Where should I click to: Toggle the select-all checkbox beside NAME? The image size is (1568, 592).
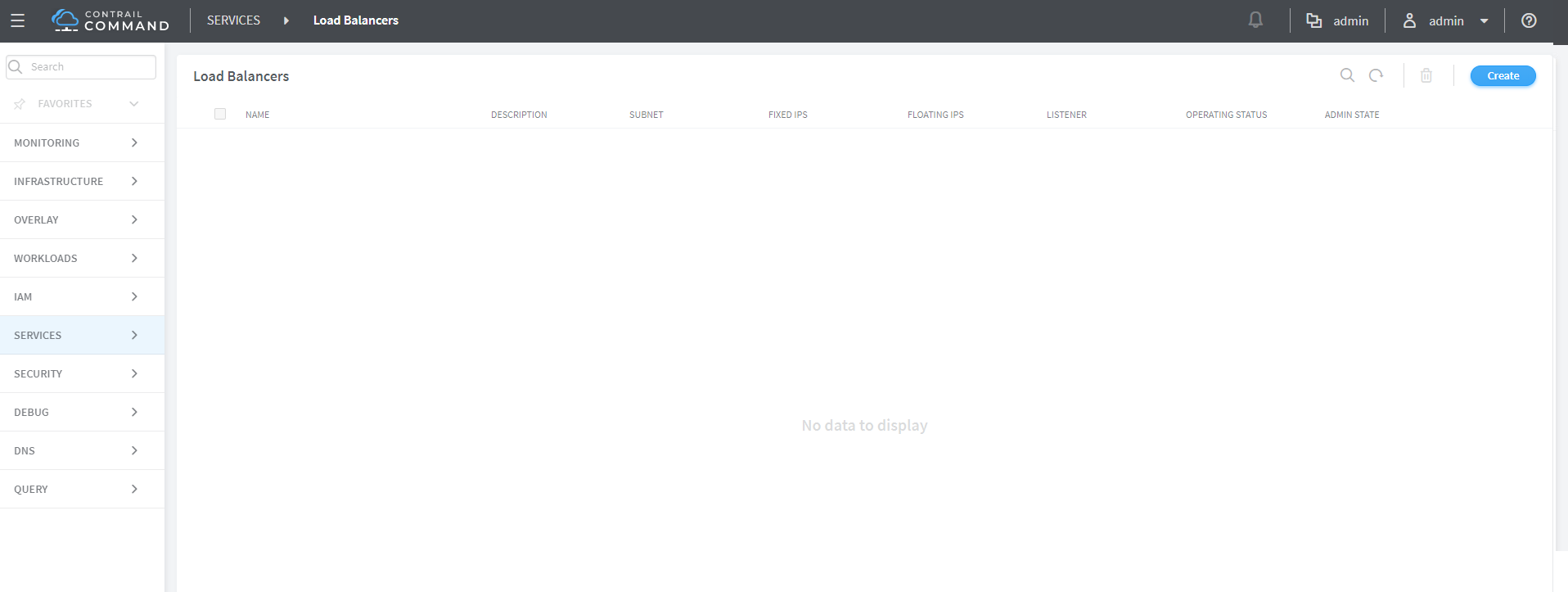(220, 114)
